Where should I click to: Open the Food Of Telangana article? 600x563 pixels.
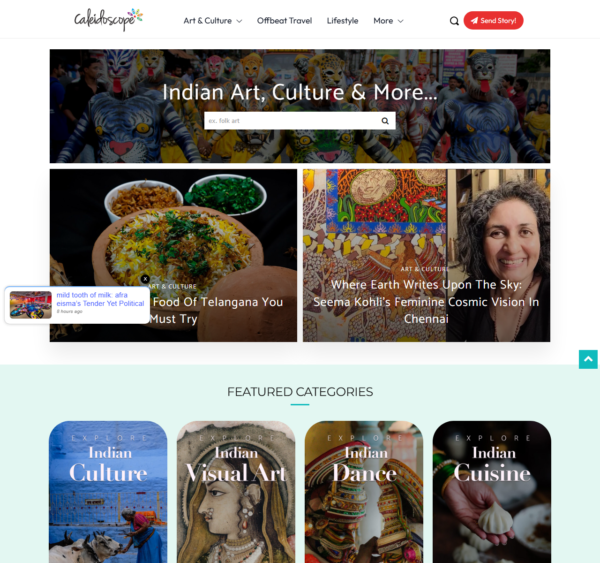click(x=216, y=310)
